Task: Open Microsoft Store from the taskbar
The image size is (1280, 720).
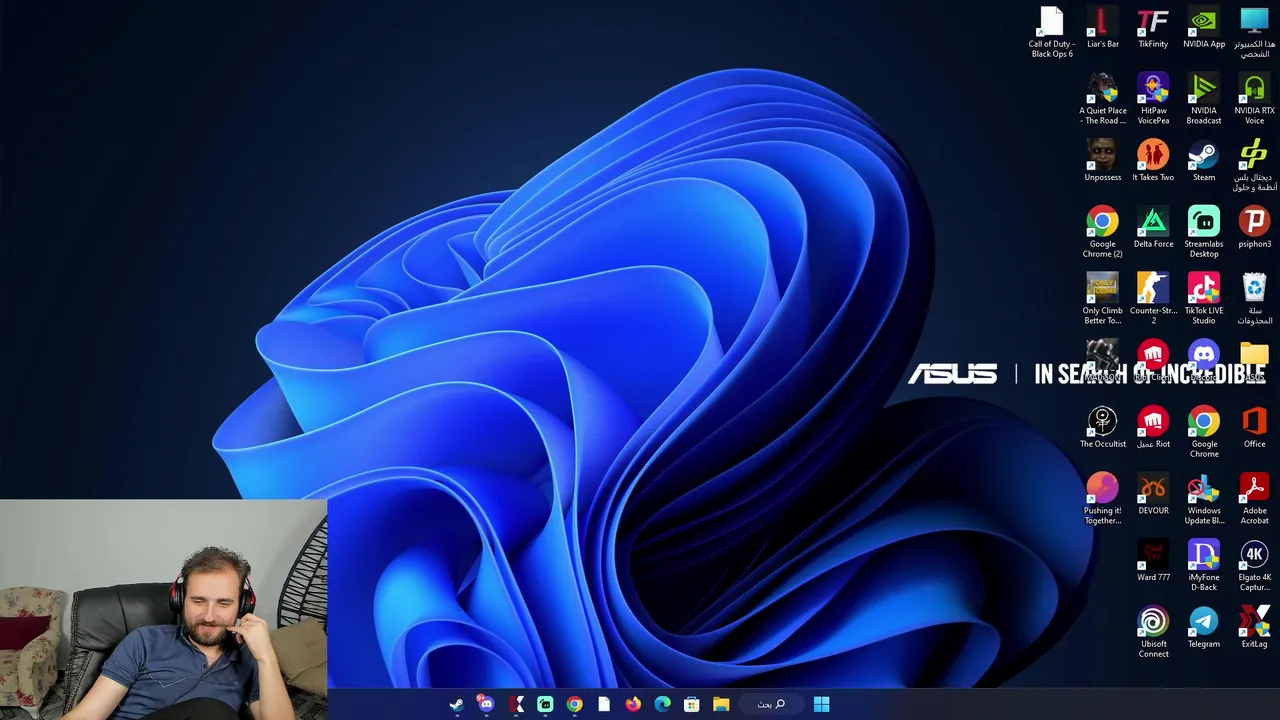Action: click(691, 704)
